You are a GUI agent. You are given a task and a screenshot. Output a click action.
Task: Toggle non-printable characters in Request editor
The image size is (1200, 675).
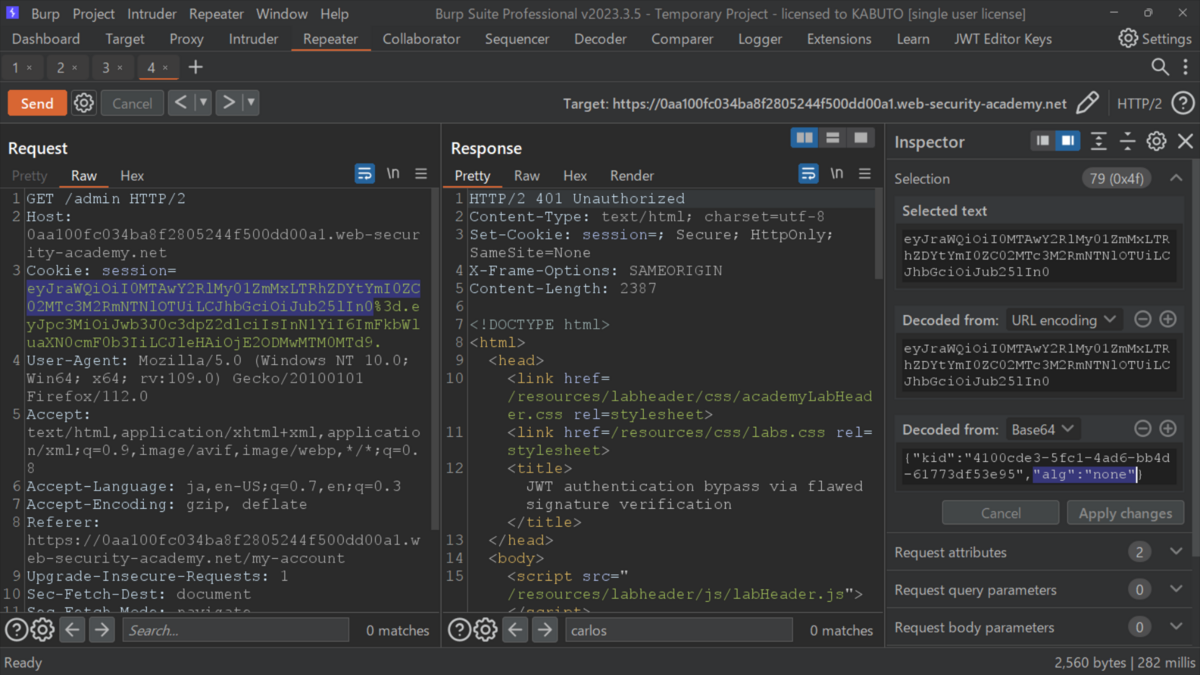[x=393, y=174]
